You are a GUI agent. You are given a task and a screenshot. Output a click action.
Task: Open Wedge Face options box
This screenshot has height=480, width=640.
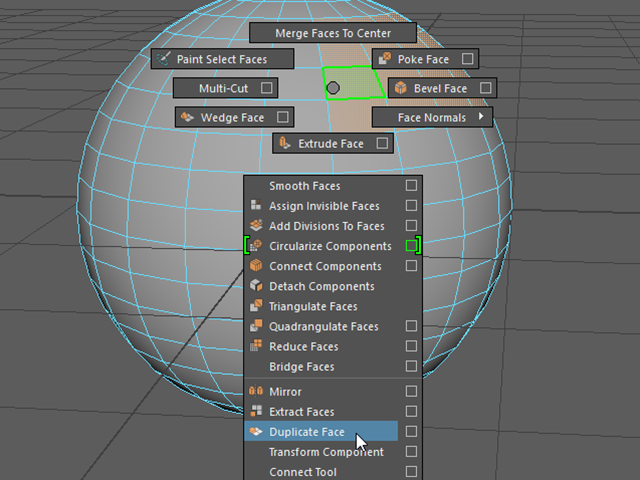[x=282, y=117]
